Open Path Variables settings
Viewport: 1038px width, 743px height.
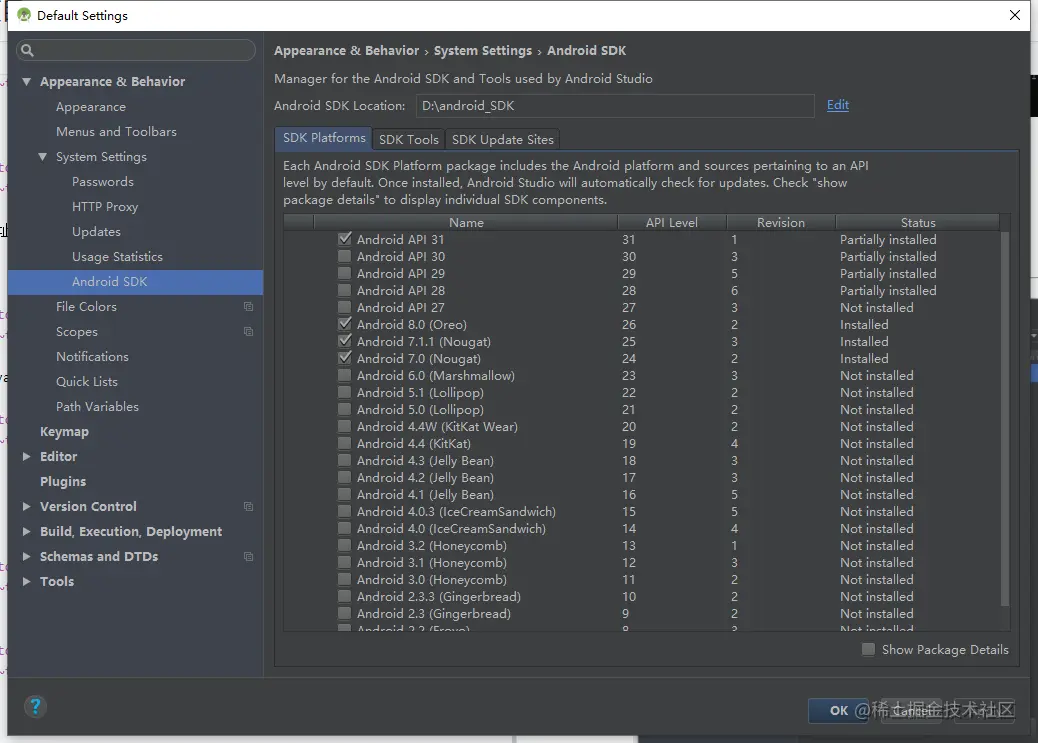[97, 407]
